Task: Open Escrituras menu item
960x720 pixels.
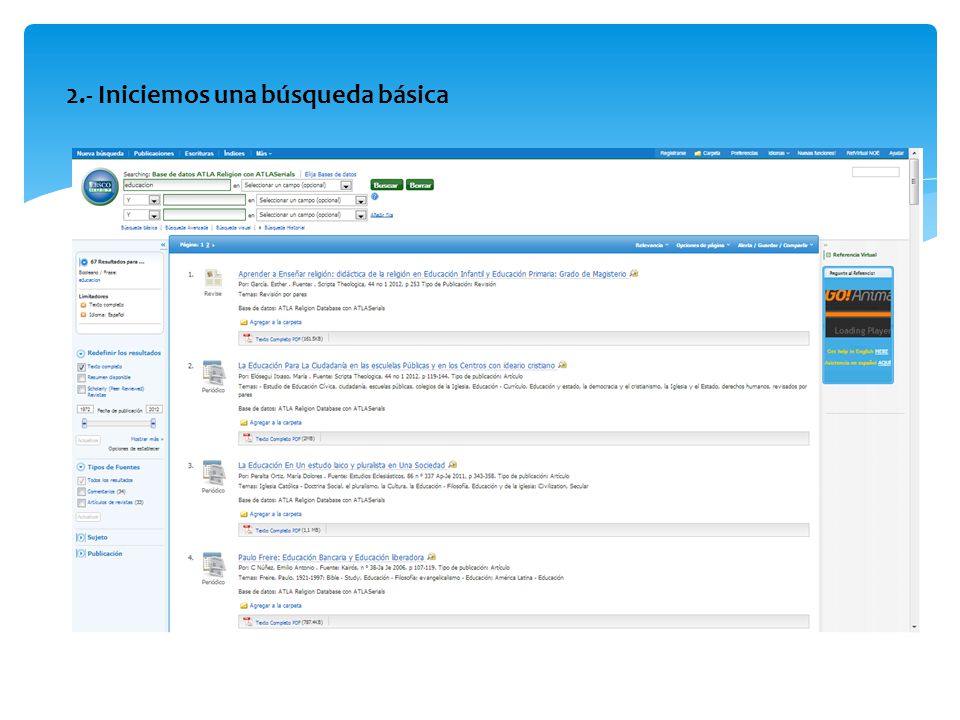Action: pos(199,154)
